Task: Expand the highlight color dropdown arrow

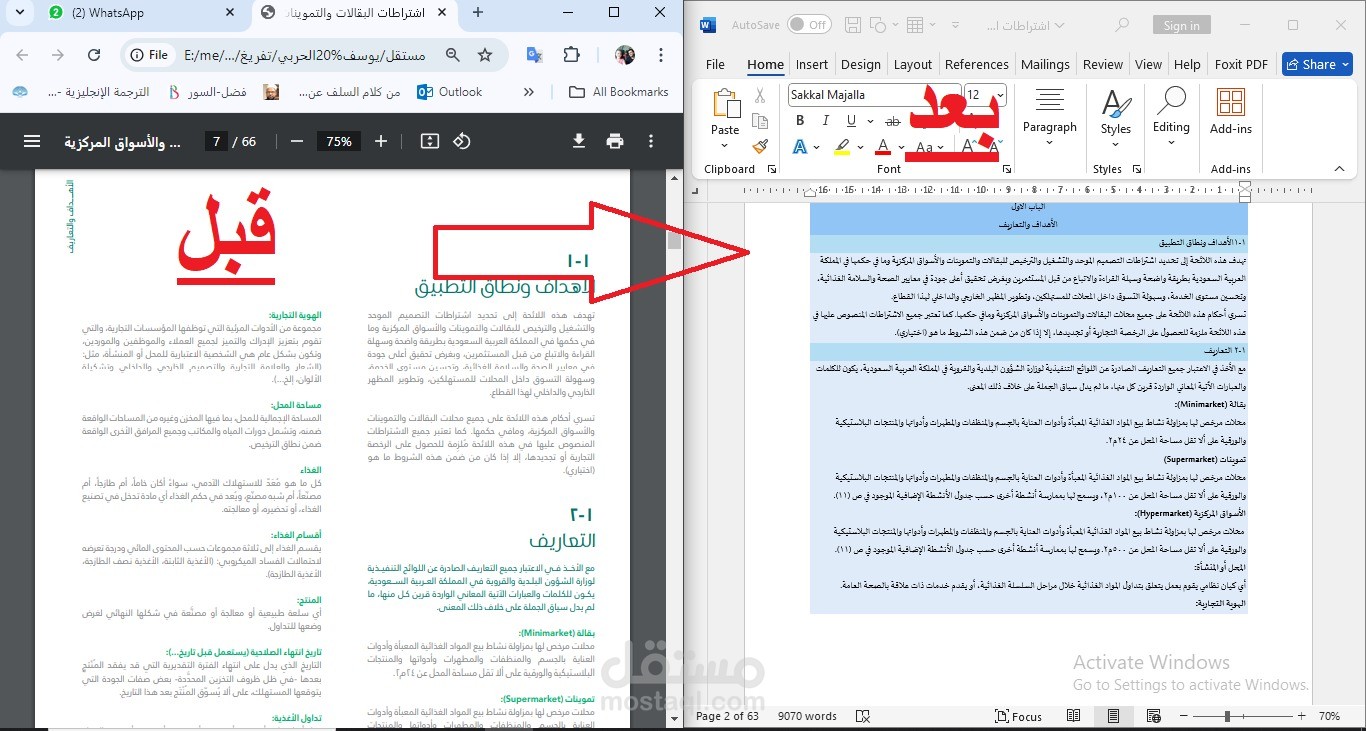Action: (x=860, y=147)
